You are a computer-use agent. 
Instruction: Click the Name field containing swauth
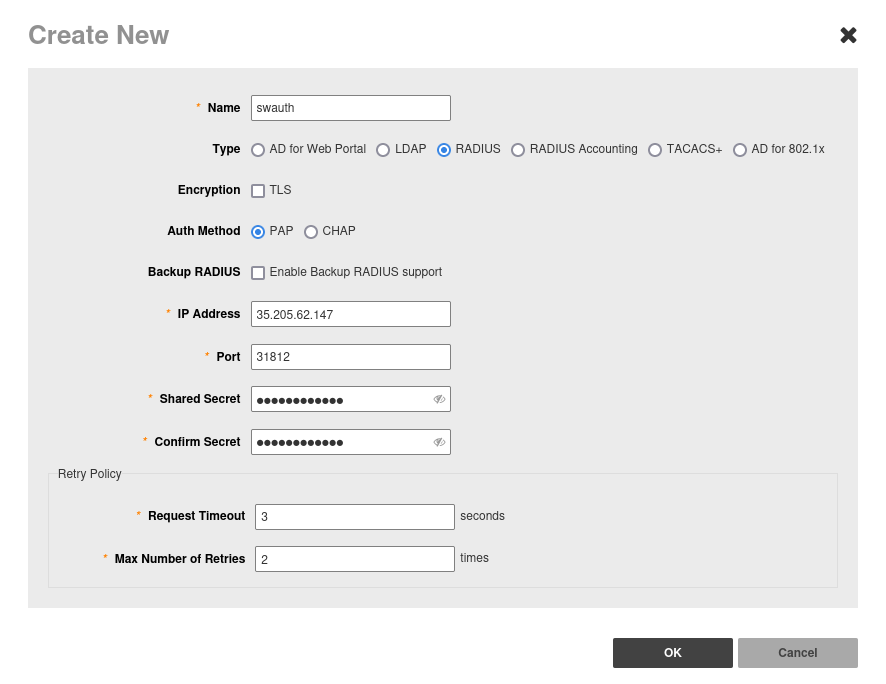click(350, 108)
